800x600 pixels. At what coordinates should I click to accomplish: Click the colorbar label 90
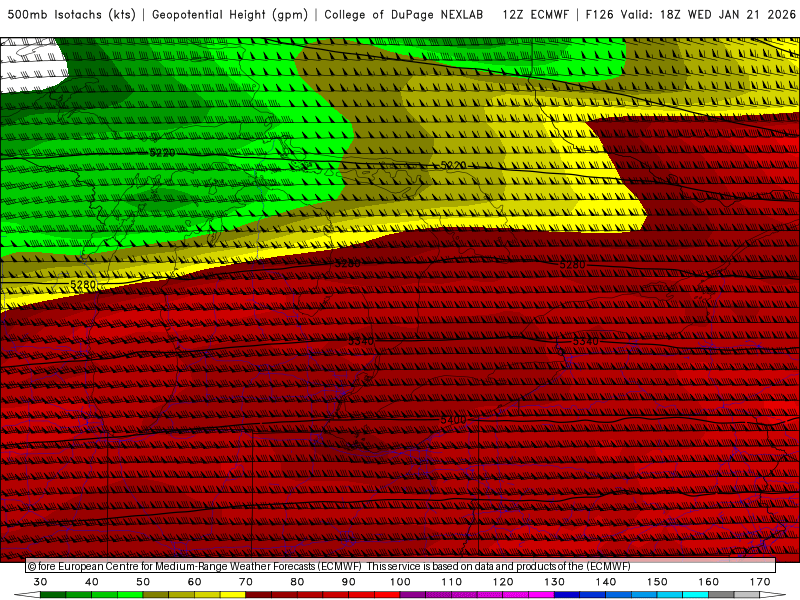[349, 582]
